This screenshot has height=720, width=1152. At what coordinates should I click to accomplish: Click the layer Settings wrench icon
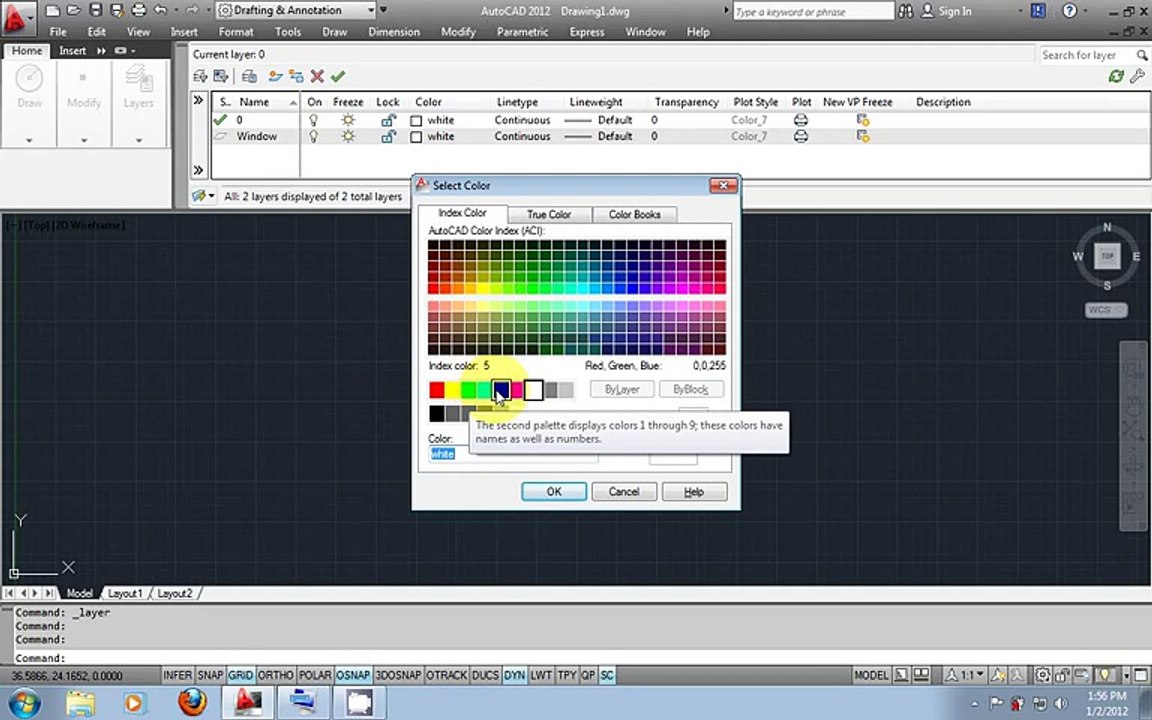click(x=1137, y=76)
